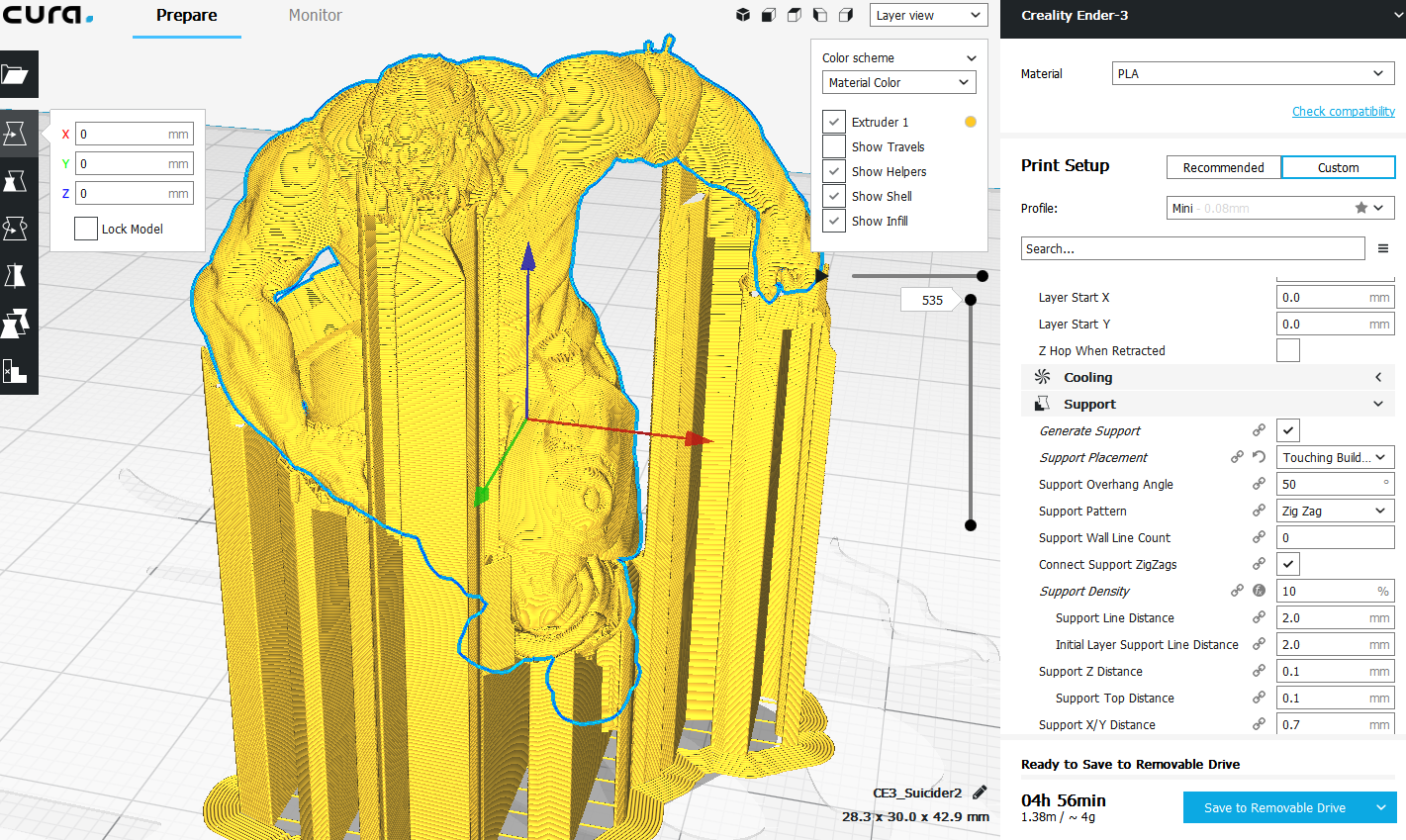The height and width of the screenshot is (840, 1406).
Task: Switch to the Prepare tab
Action: (x=187, y=16)
